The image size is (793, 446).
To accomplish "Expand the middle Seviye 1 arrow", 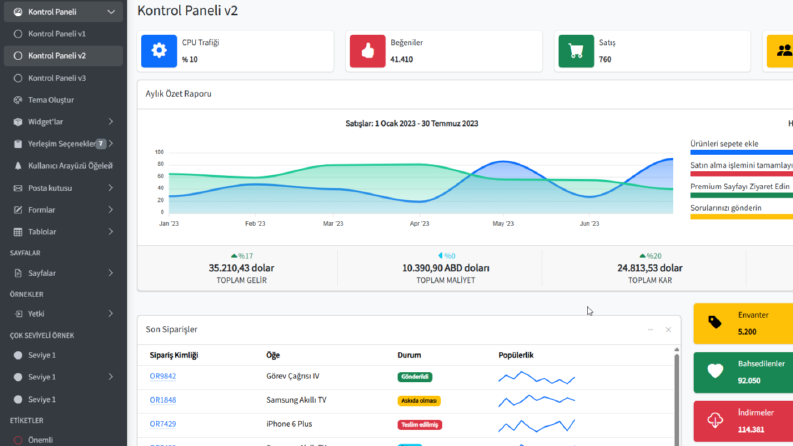I will click(x=111, y=377).
